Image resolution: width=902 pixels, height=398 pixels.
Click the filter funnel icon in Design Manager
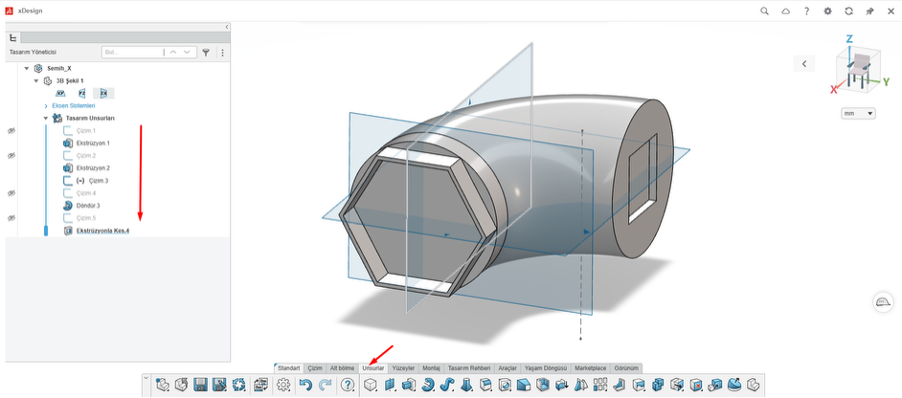205,52
